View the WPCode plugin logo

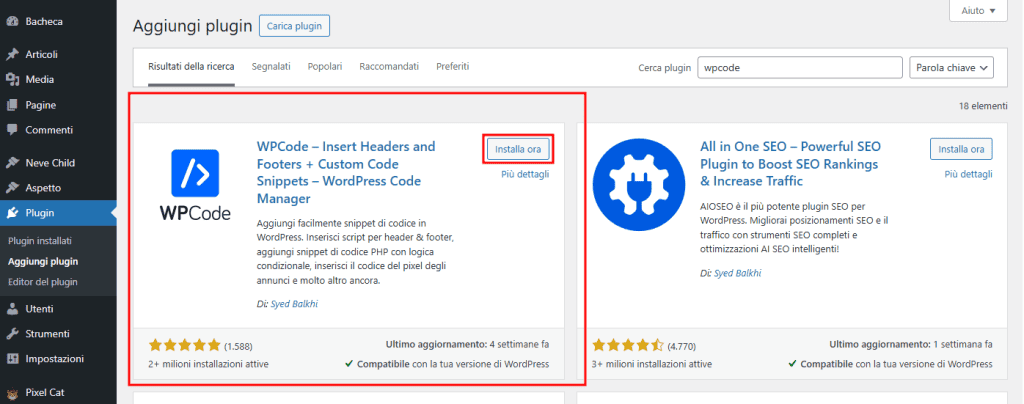tap(195, 185)
